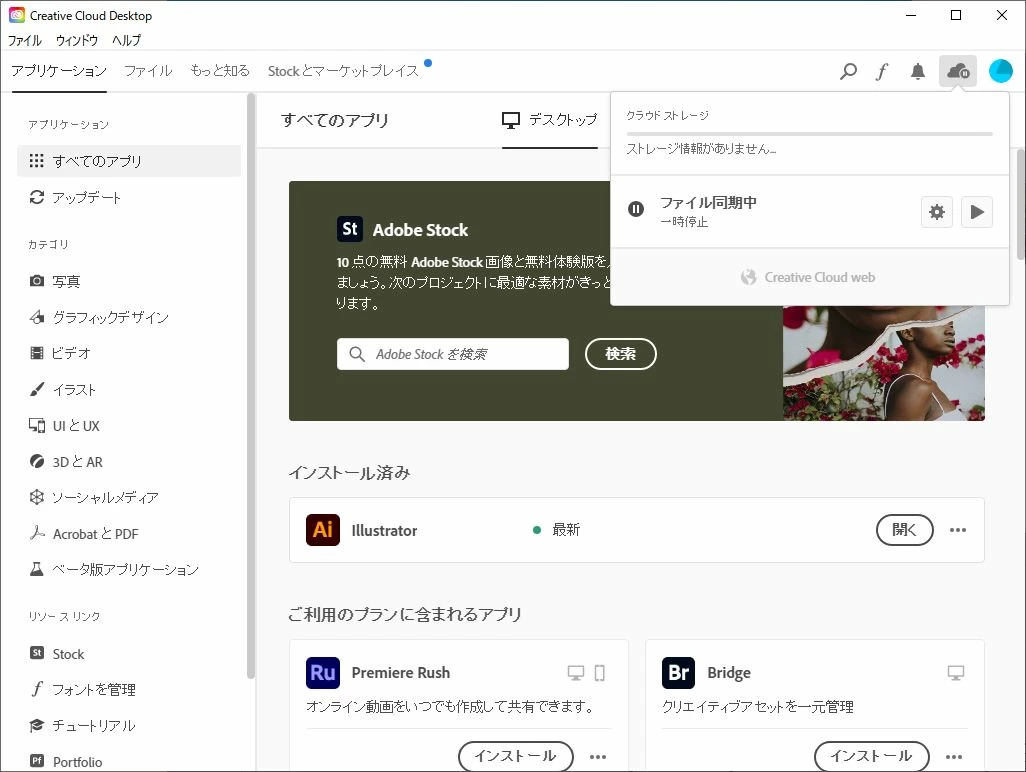
Task: Select すべてのアプリ in sidebar
Action: tap(129, 161)
